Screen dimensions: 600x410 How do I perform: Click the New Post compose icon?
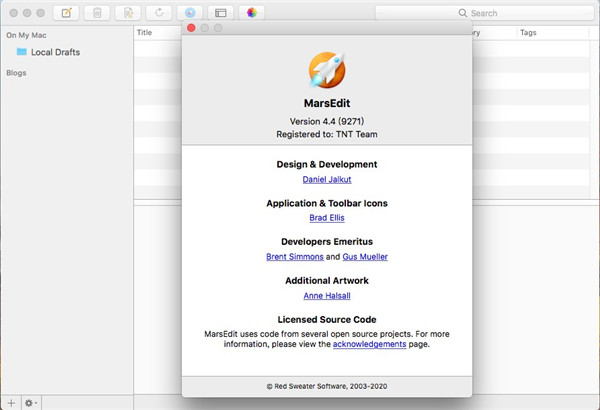coord(66,13)
